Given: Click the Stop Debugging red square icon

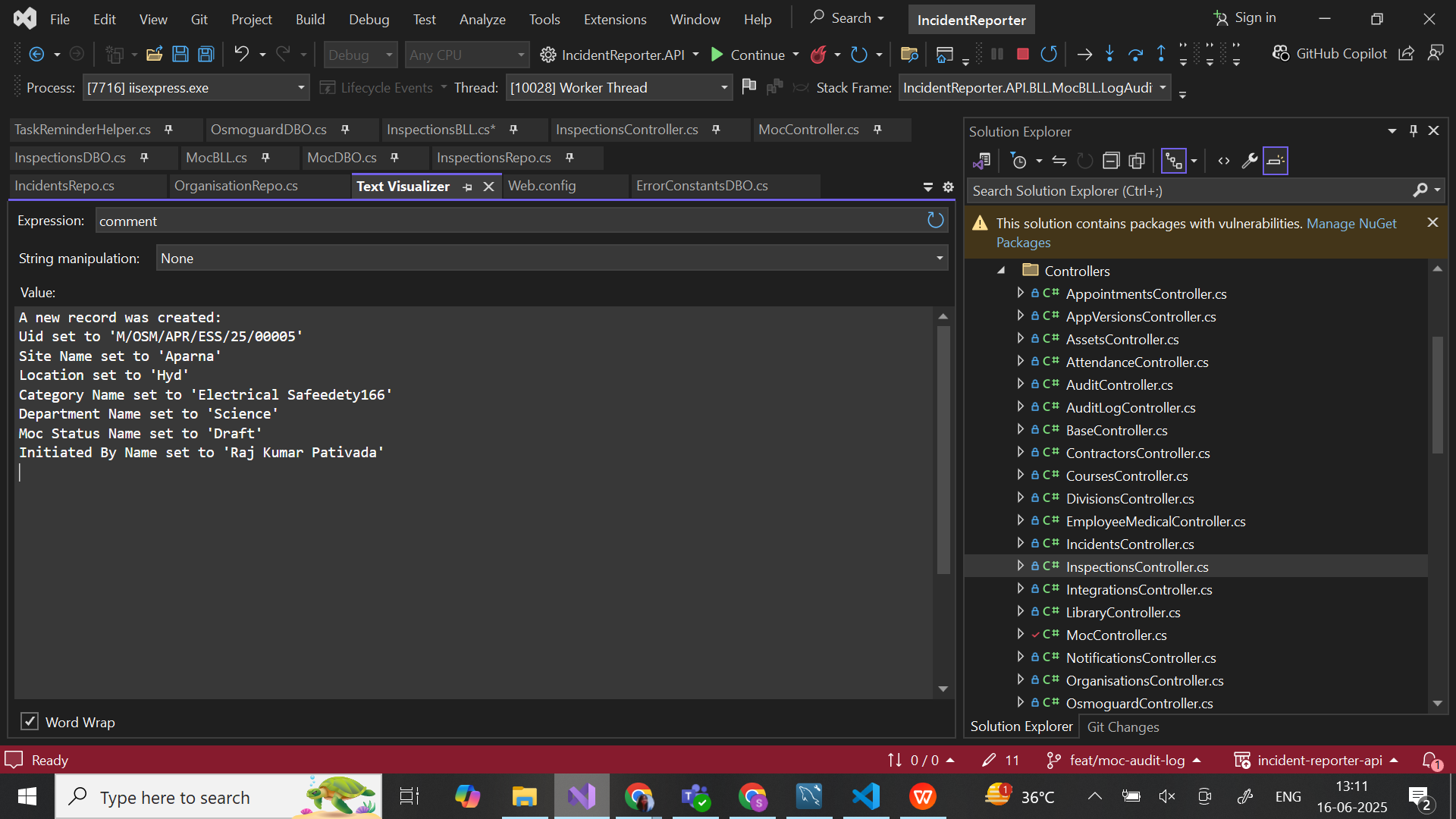Looking at the screenshot, I should (1022, 54).
